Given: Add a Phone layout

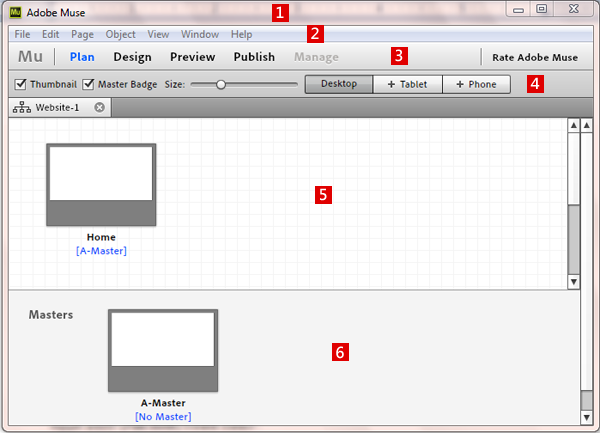Looking at the screenshot, I should tap(476, 84).
